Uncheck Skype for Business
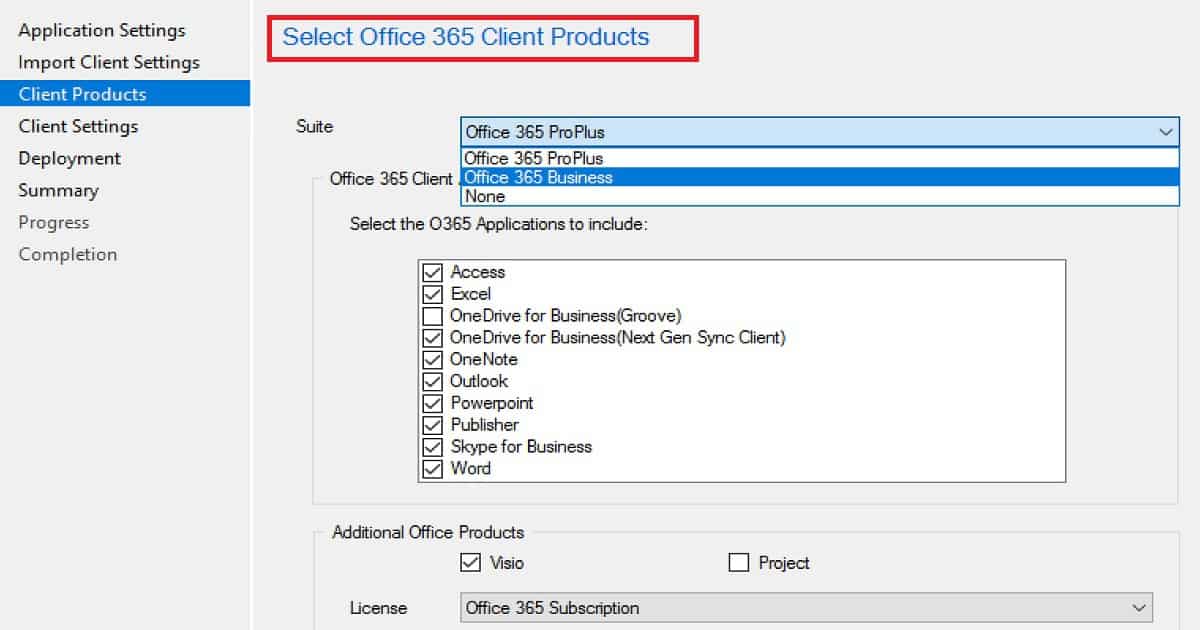 click(x=433, y=447)
